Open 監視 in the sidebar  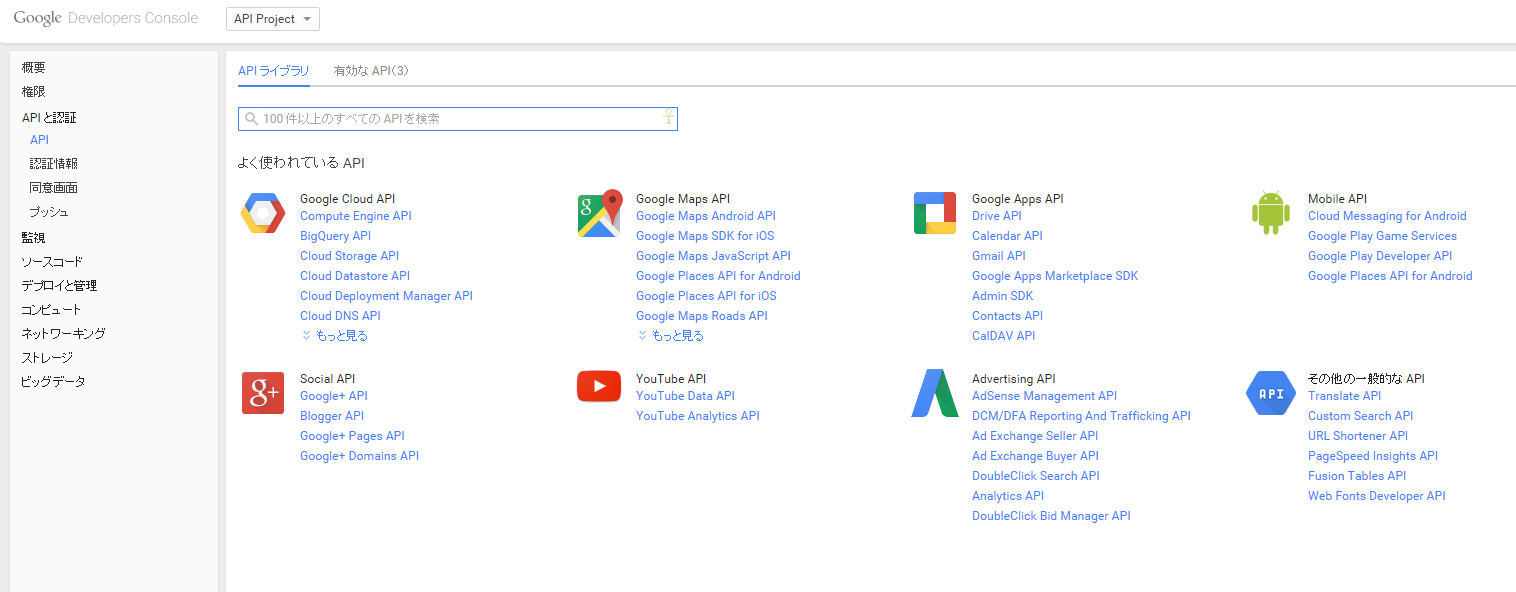pos(34,238)
